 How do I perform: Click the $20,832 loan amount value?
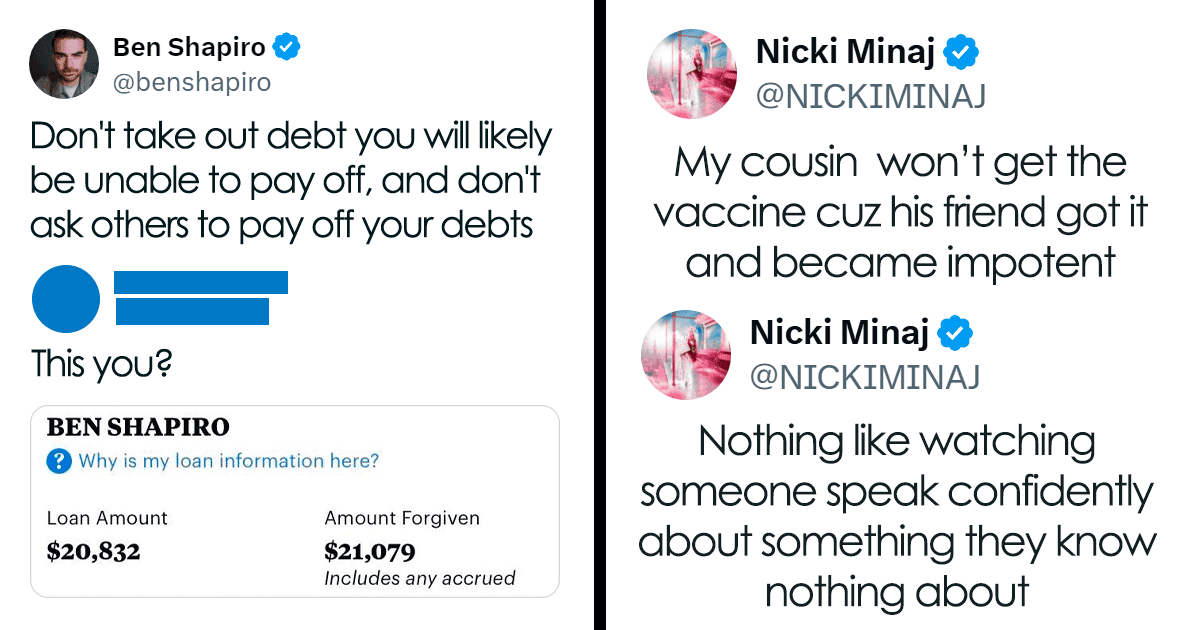pos(93,550)
